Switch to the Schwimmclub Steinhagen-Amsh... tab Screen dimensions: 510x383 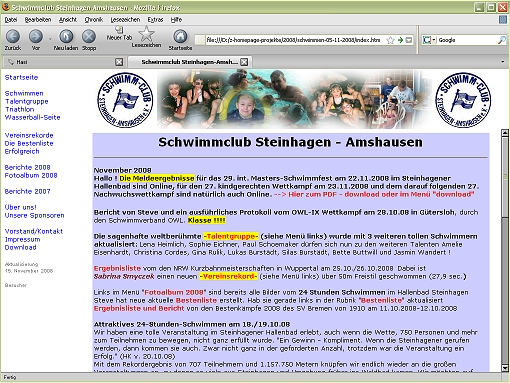(x=190, y=62)
